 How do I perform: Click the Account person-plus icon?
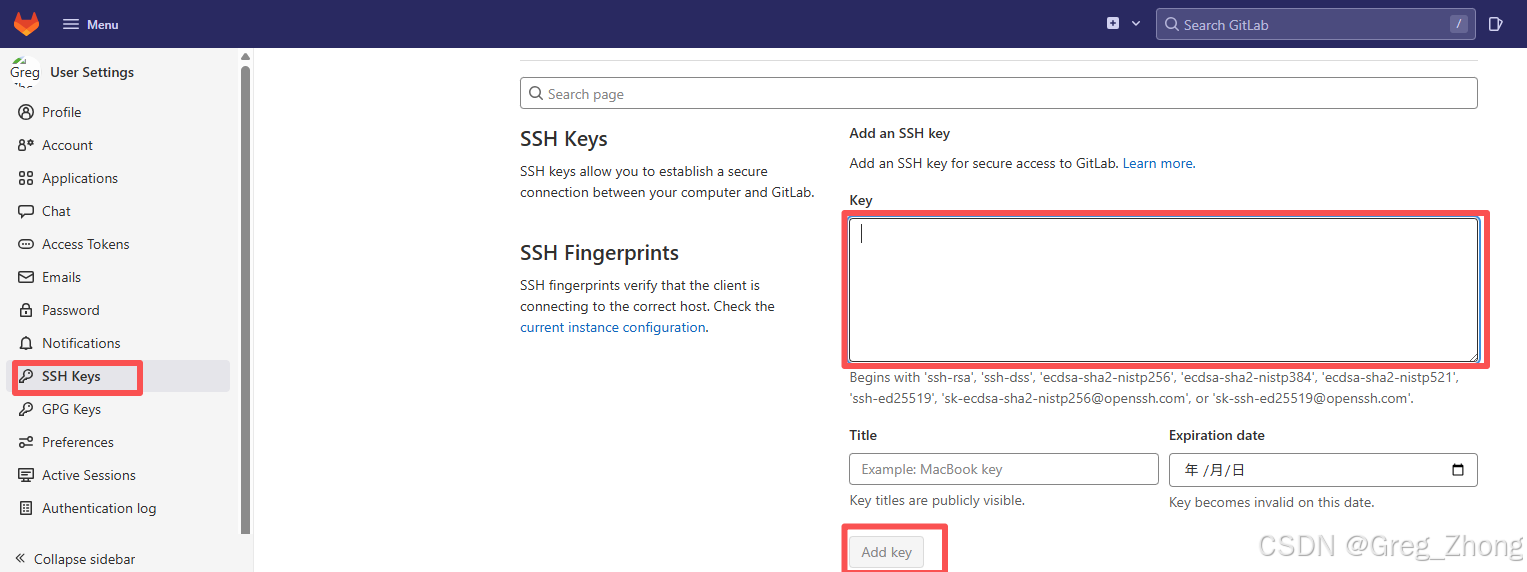(26, 145)
